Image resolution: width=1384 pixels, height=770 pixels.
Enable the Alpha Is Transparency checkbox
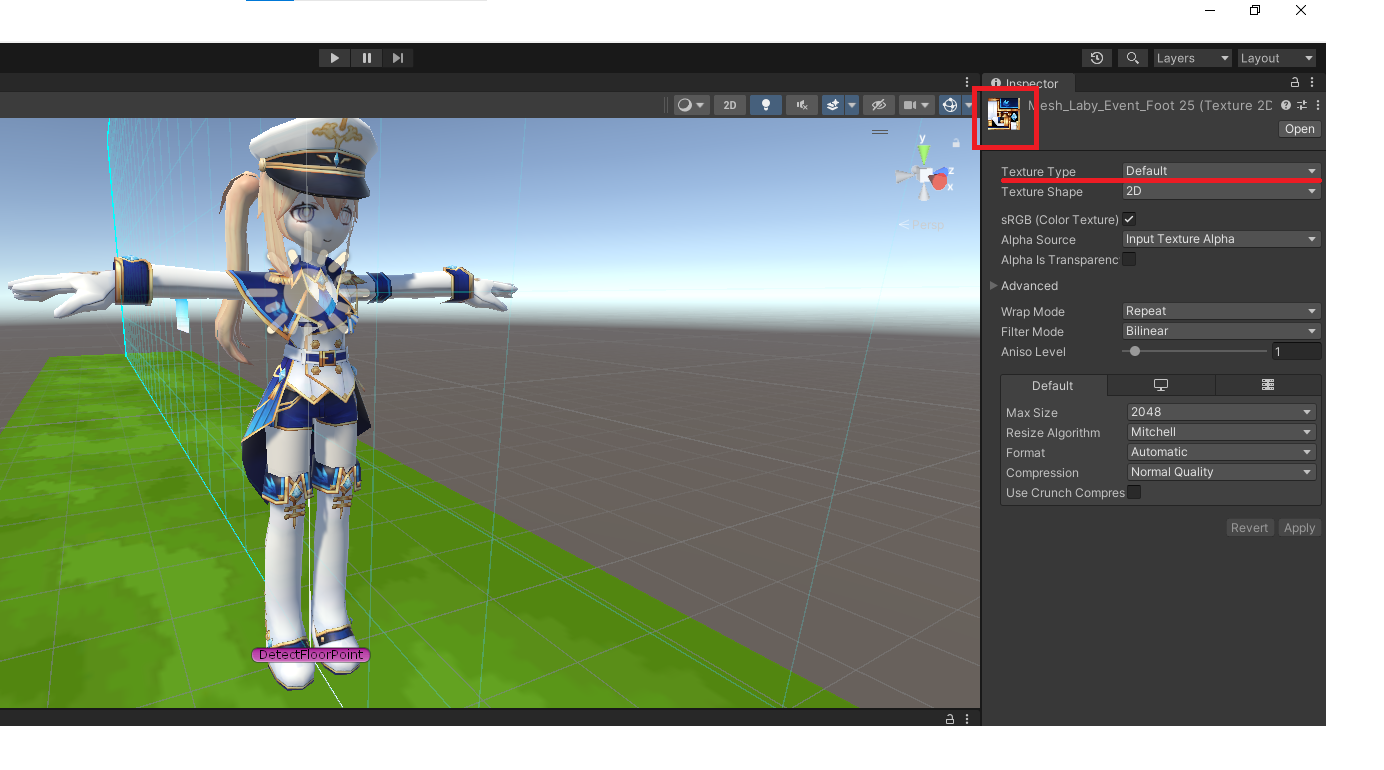(1129, 259)
